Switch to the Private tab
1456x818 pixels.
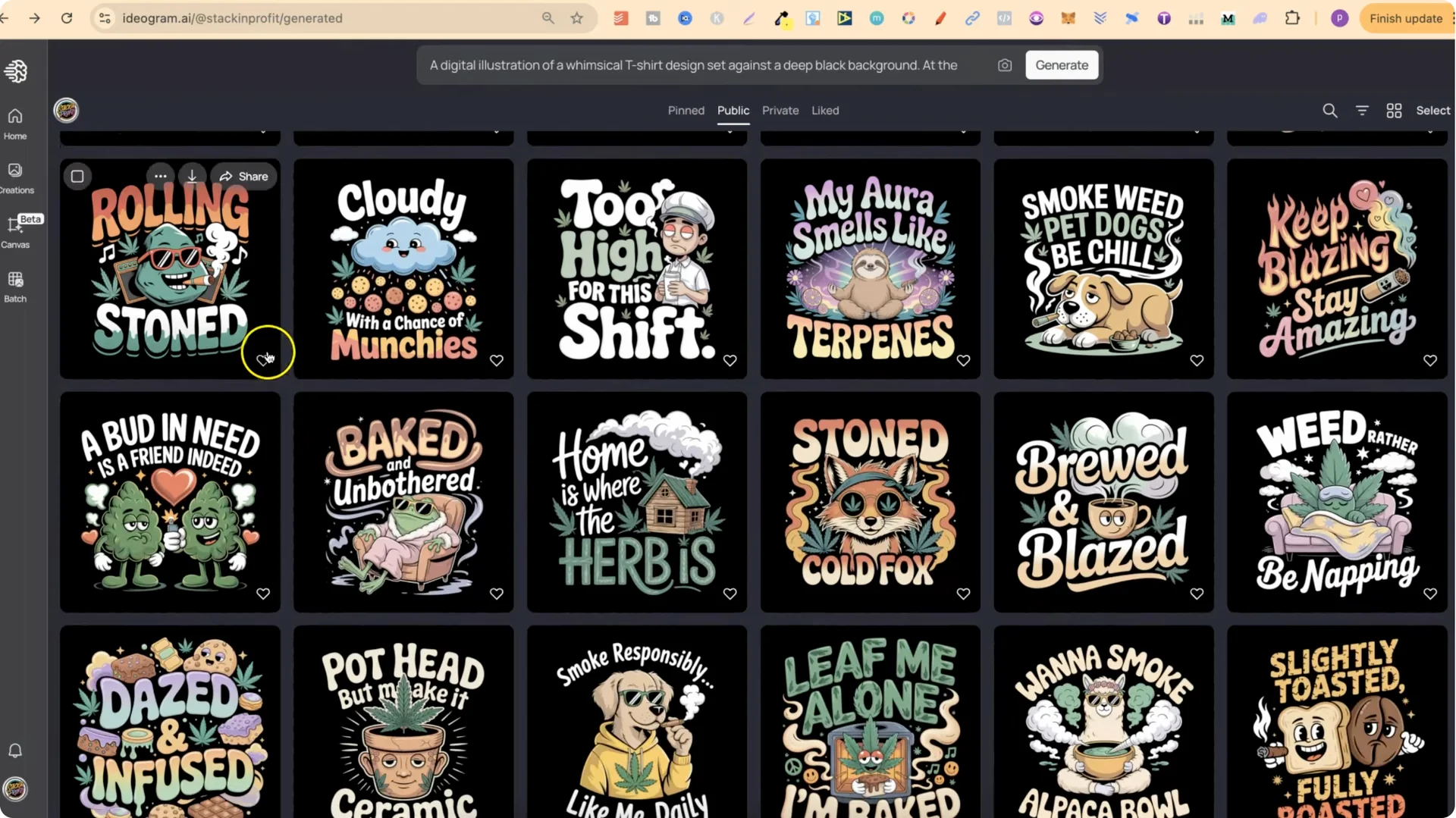[780, 110]
